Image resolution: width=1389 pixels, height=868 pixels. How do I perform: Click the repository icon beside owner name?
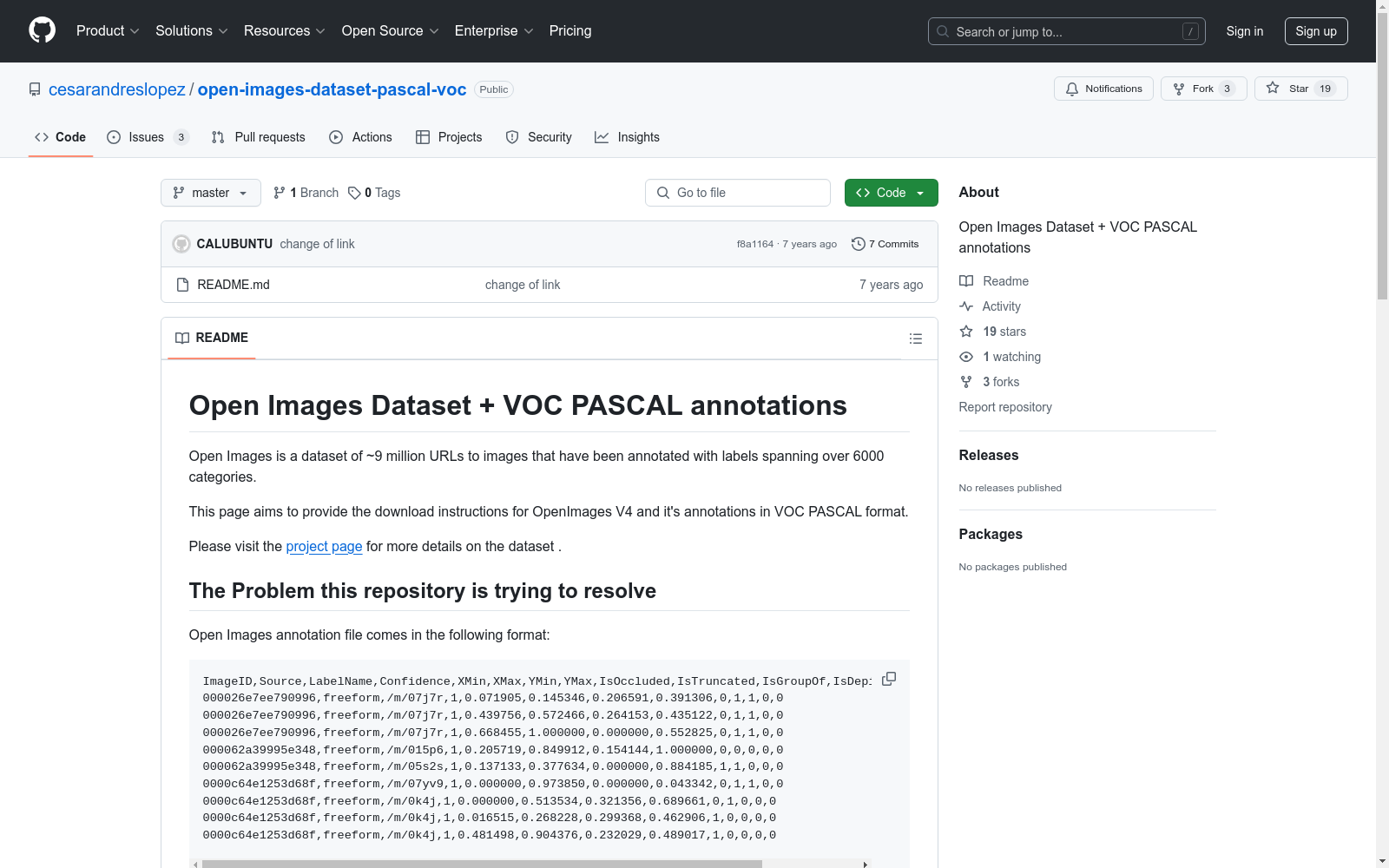[35, 89]
